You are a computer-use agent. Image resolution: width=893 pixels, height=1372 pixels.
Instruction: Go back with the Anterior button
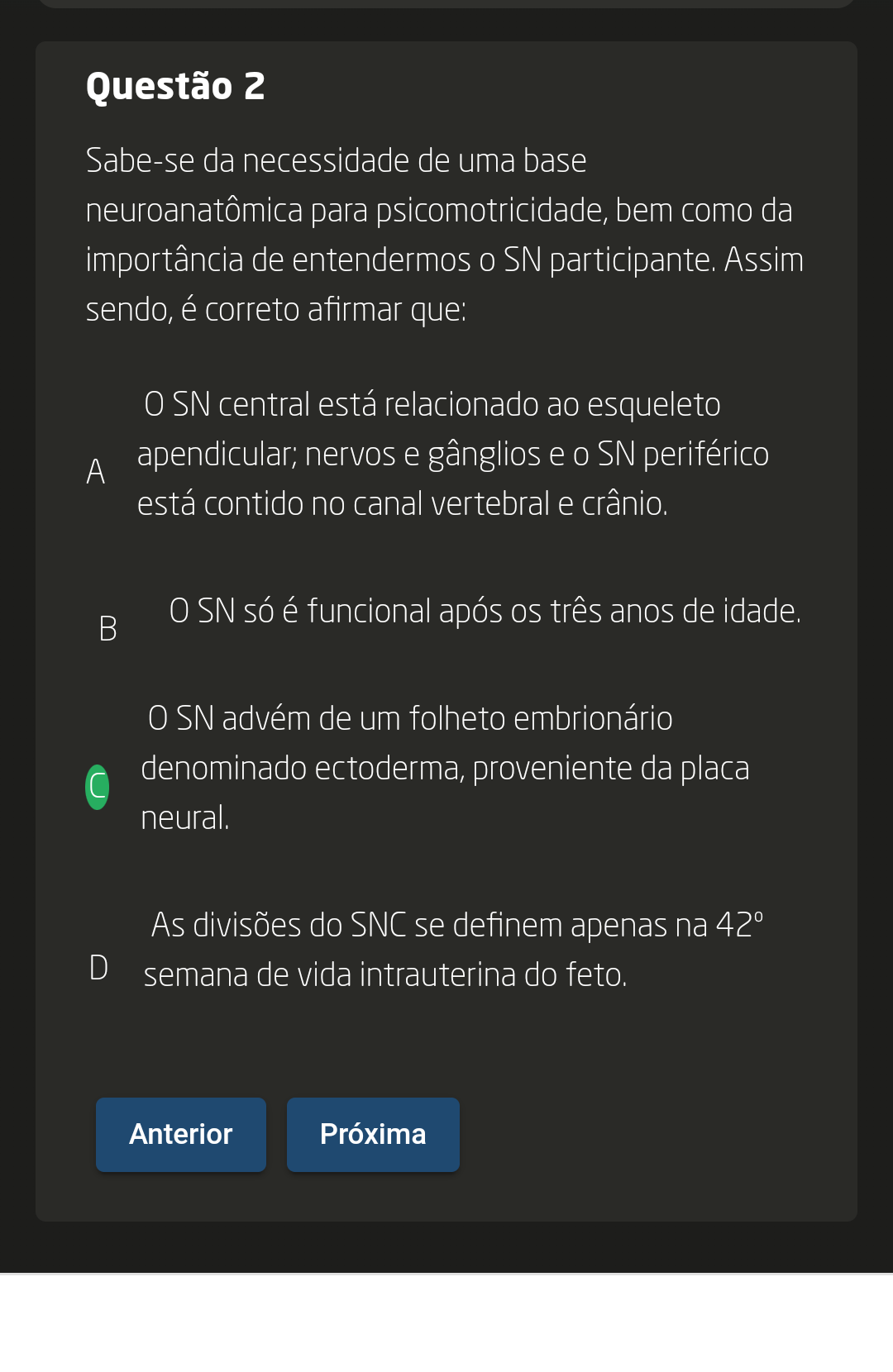coord(181,1134)
